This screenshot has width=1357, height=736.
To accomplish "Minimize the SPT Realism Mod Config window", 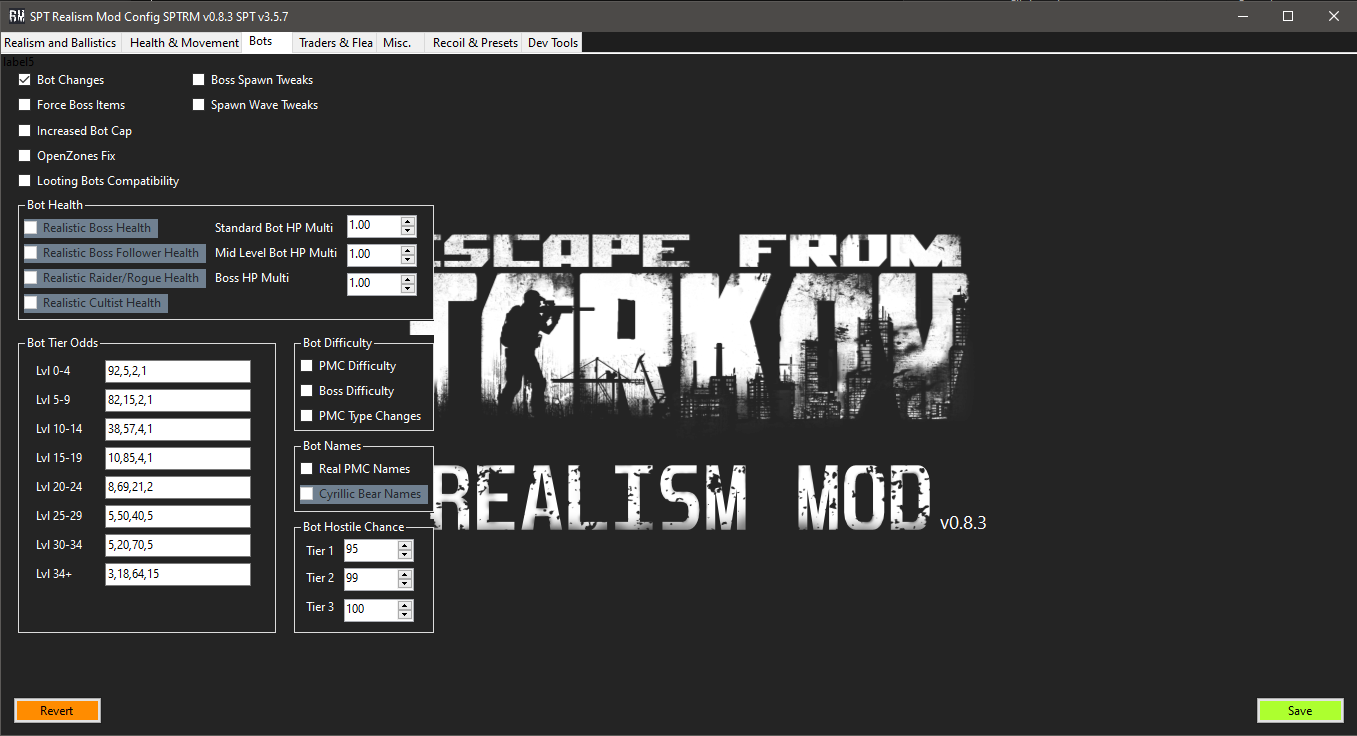I will 1242,16.
